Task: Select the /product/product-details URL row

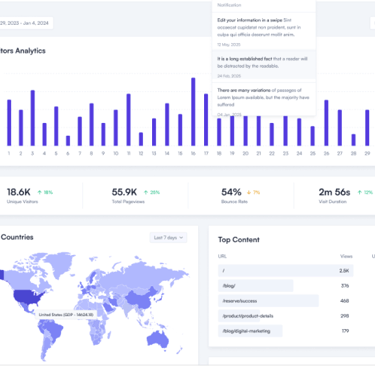Action: [x=286, y=316]
